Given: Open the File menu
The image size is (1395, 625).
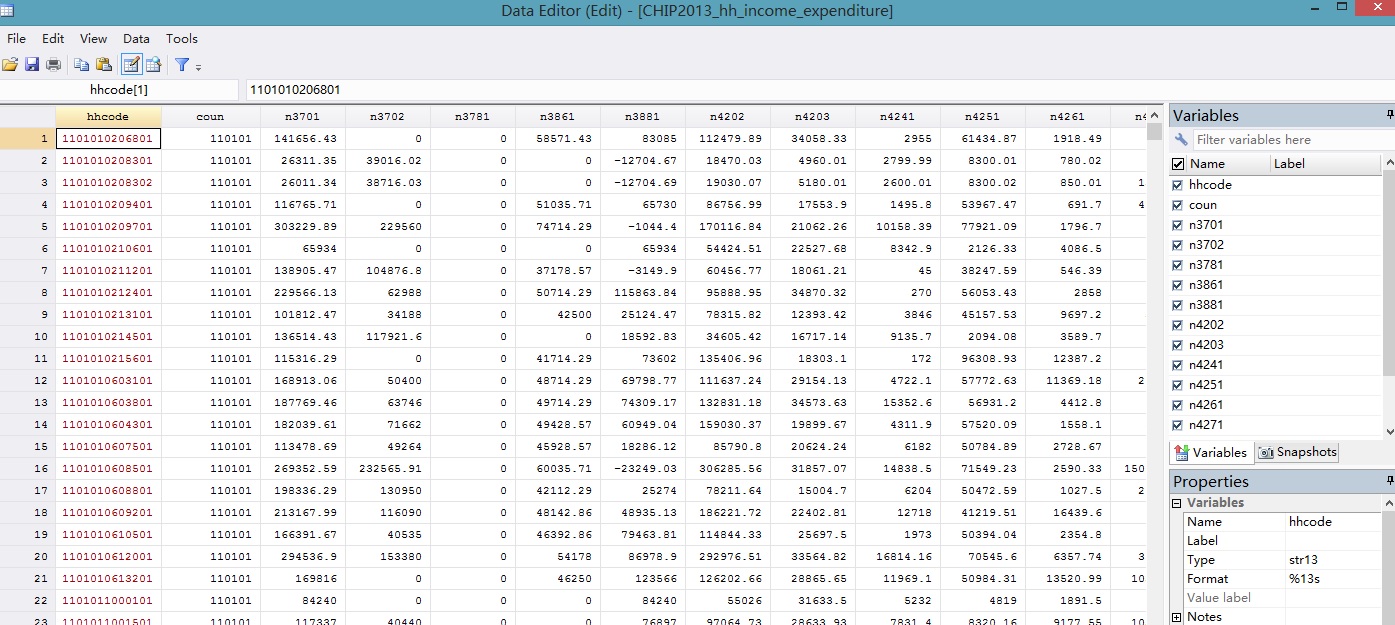Looking at the screenshot, I should (16, 38).
